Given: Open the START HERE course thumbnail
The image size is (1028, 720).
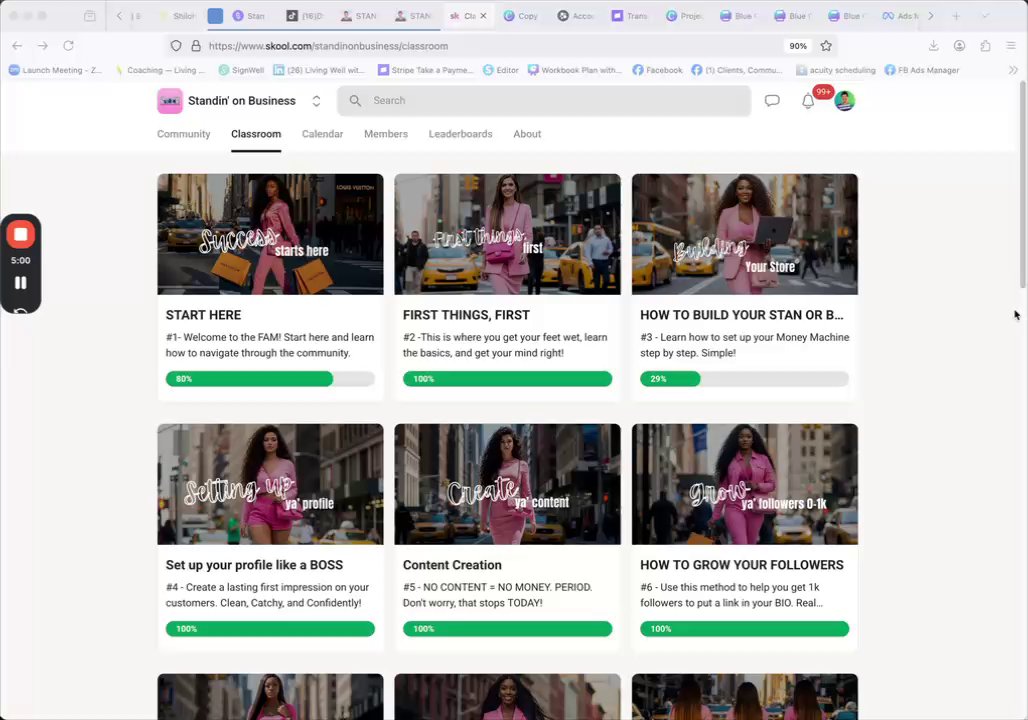Looking at the screenshot, I should tap(270, 234).
